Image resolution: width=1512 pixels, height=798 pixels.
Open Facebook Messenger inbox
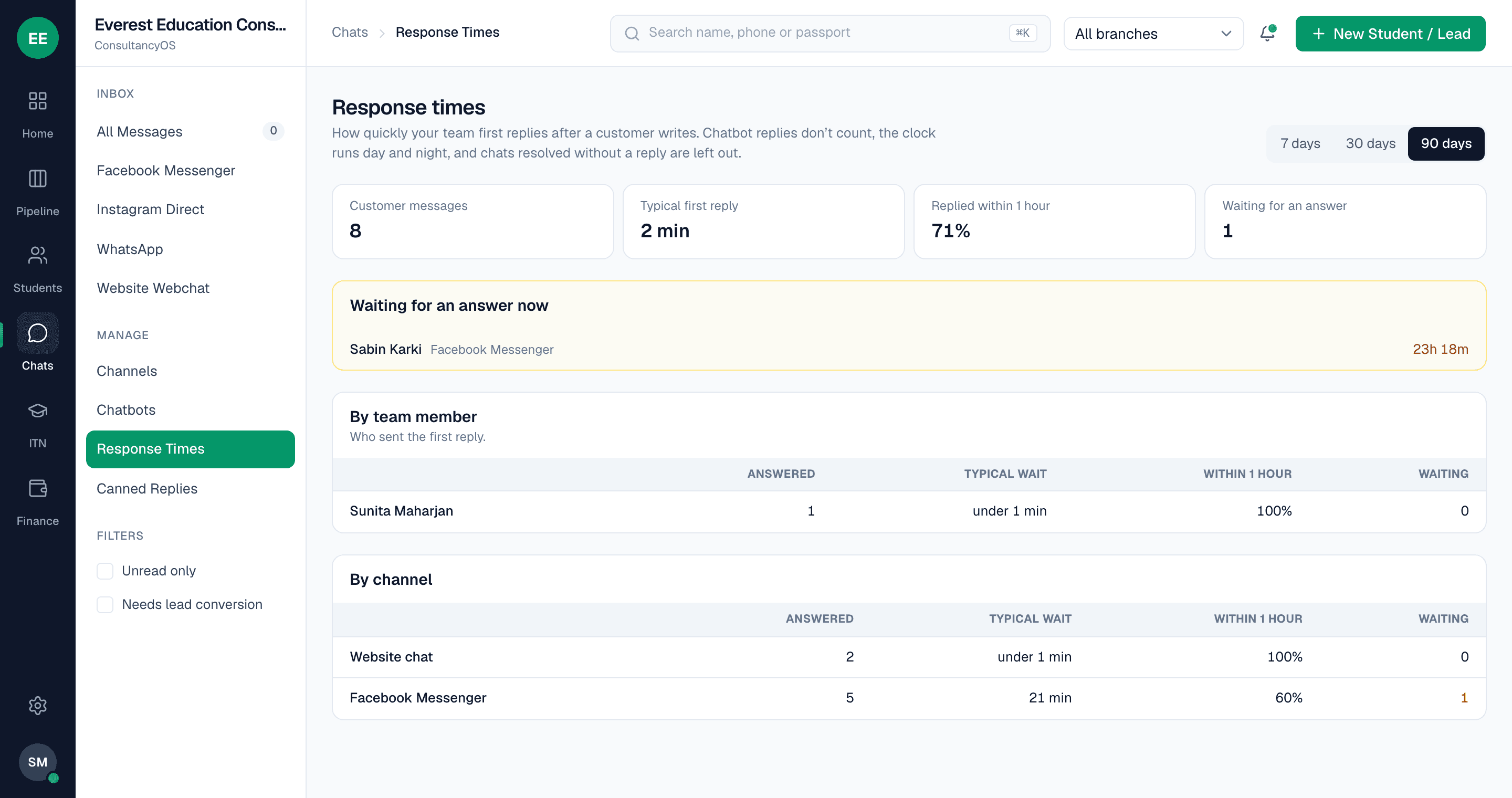190,171
